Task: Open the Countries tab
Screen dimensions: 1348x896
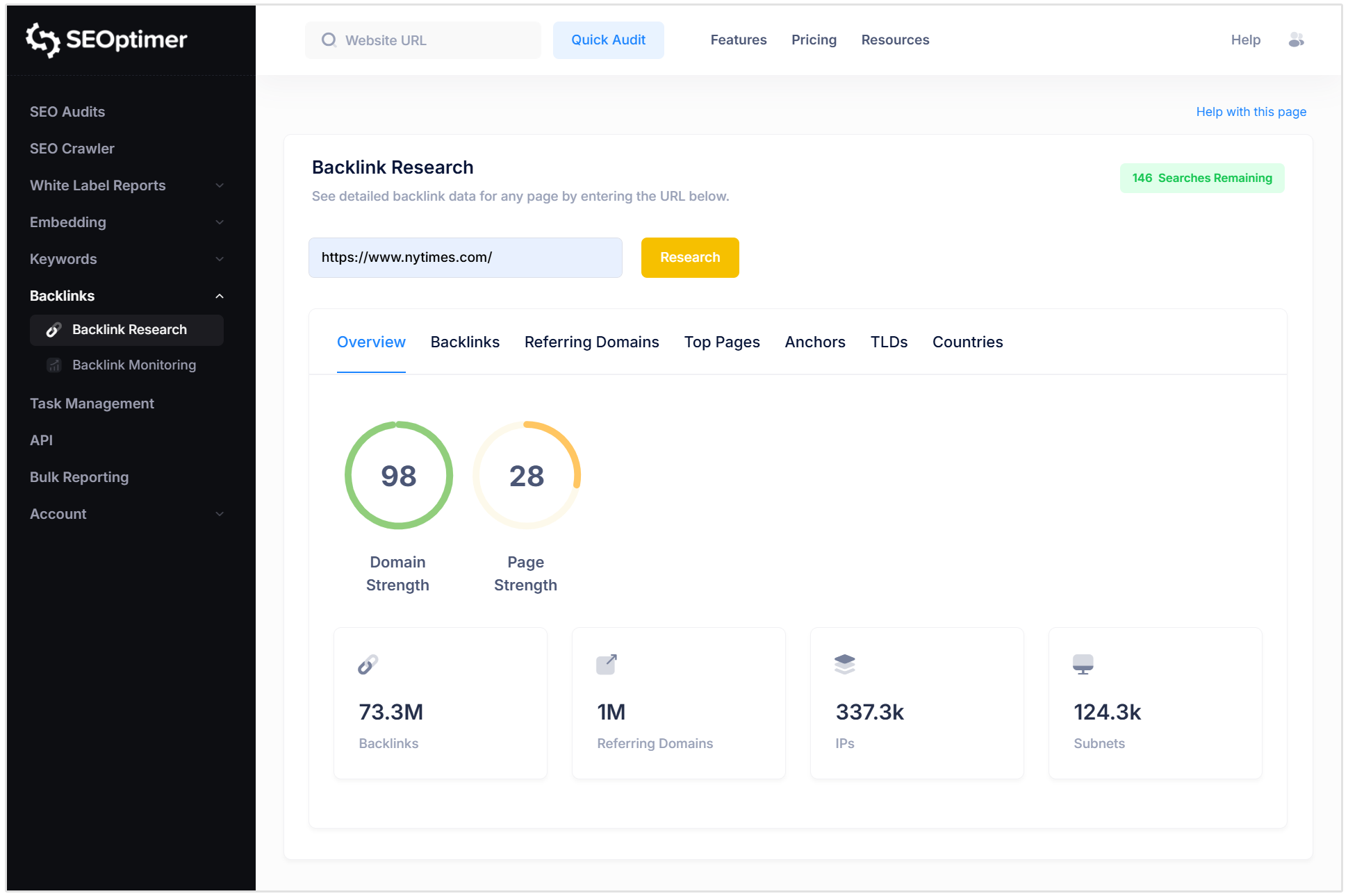Action: (968, 342)
